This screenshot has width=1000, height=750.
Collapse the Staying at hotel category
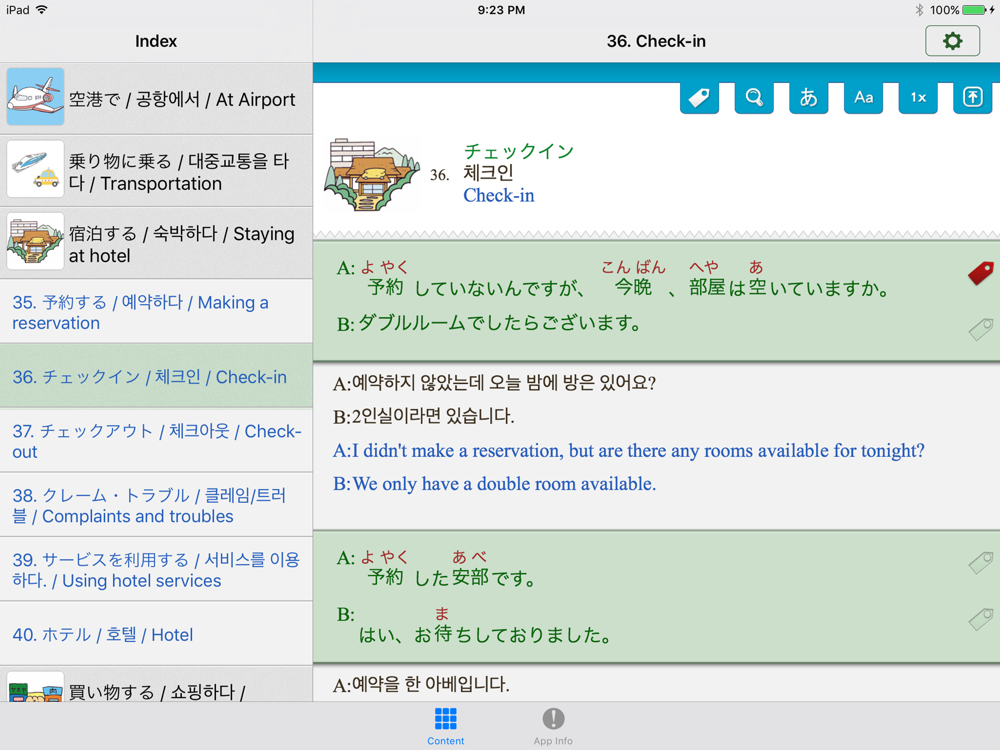(156, 243)
